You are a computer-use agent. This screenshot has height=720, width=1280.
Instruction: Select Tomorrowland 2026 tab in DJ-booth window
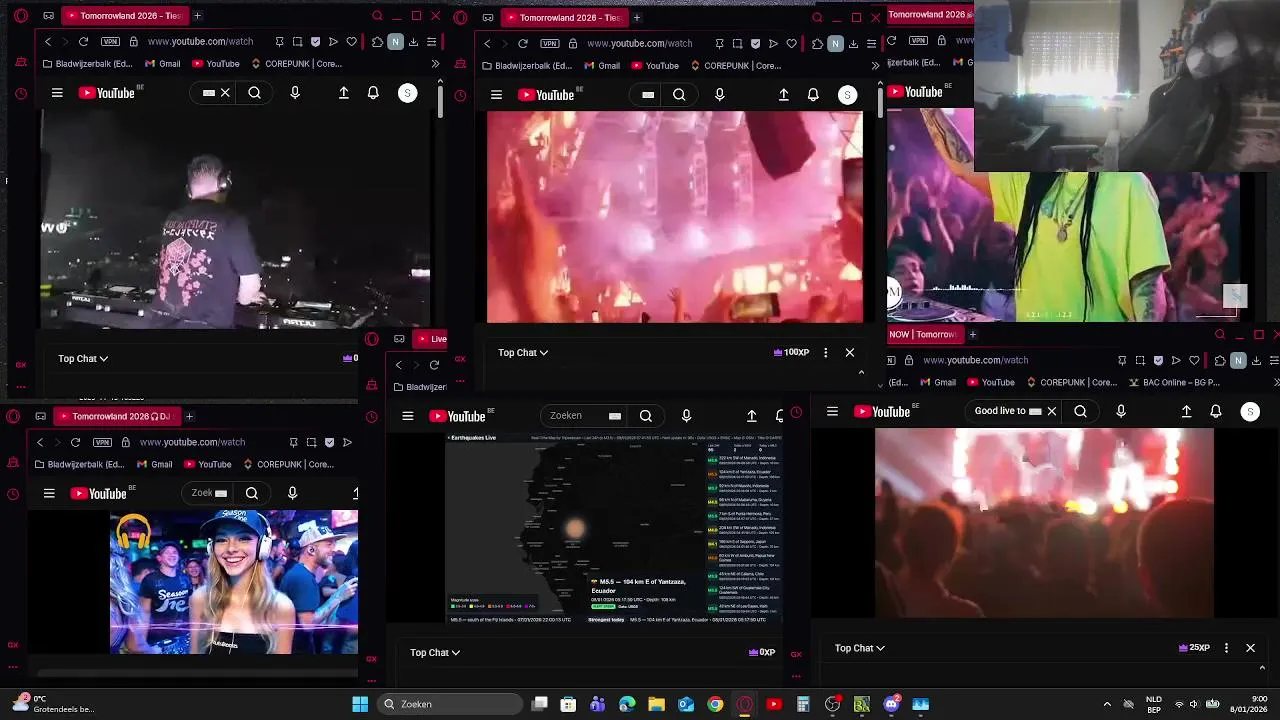124,16
